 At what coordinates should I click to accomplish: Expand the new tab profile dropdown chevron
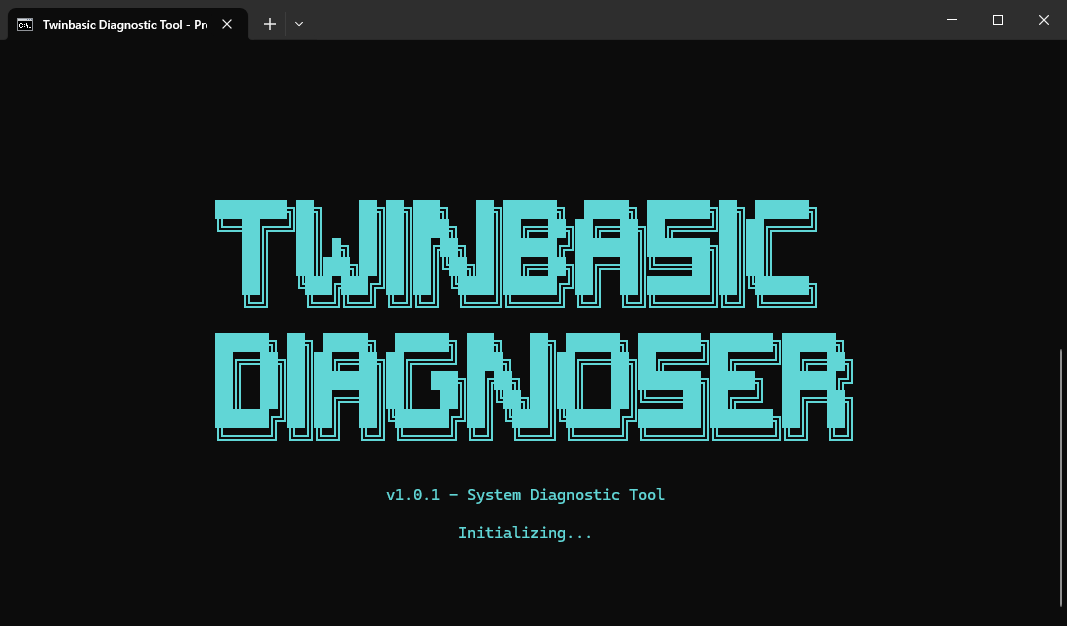point(299,24)
